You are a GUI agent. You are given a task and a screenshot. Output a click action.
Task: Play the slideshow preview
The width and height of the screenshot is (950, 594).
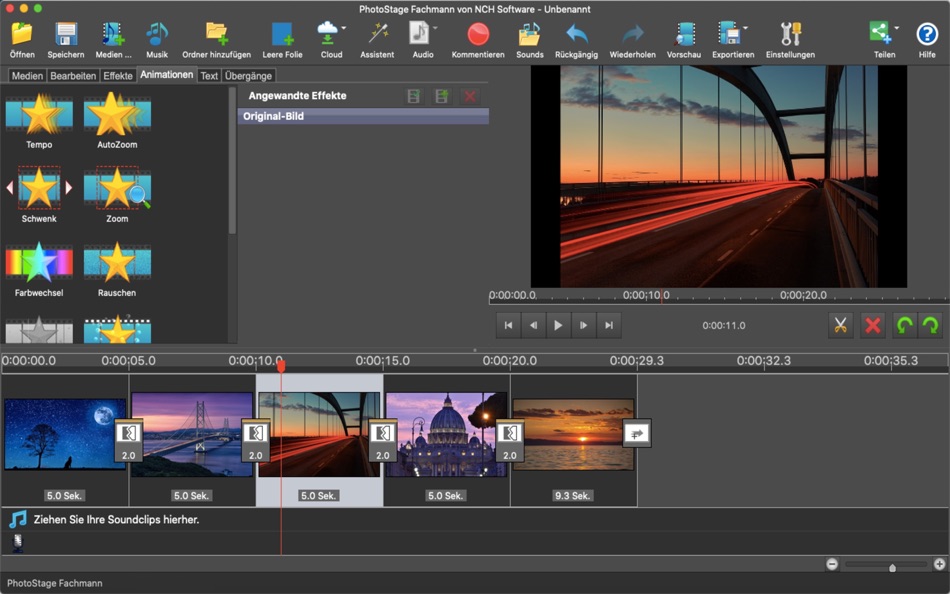point(559,325)
